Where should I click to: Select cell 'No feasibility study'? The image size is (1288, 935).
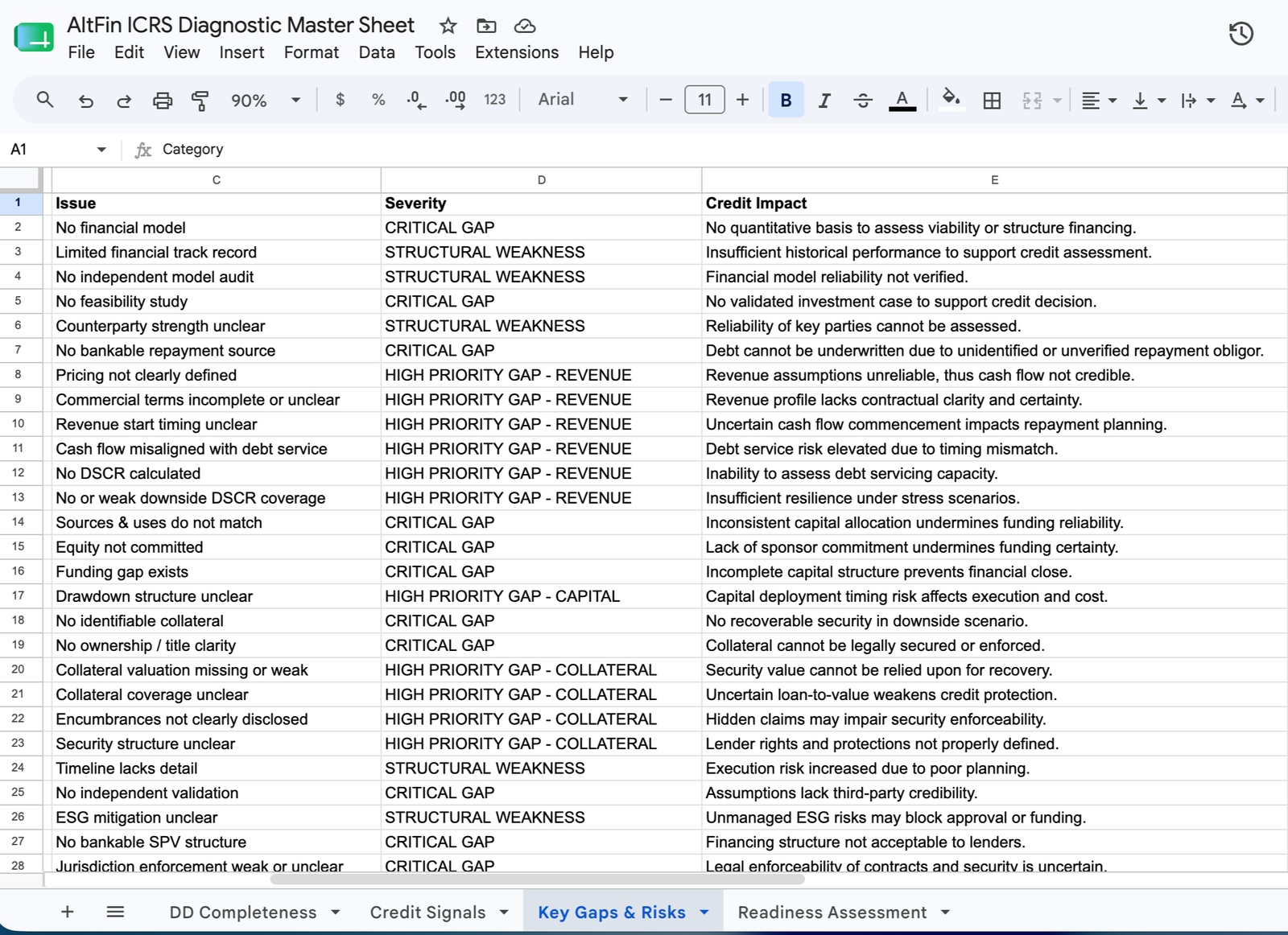coord(217,302)
